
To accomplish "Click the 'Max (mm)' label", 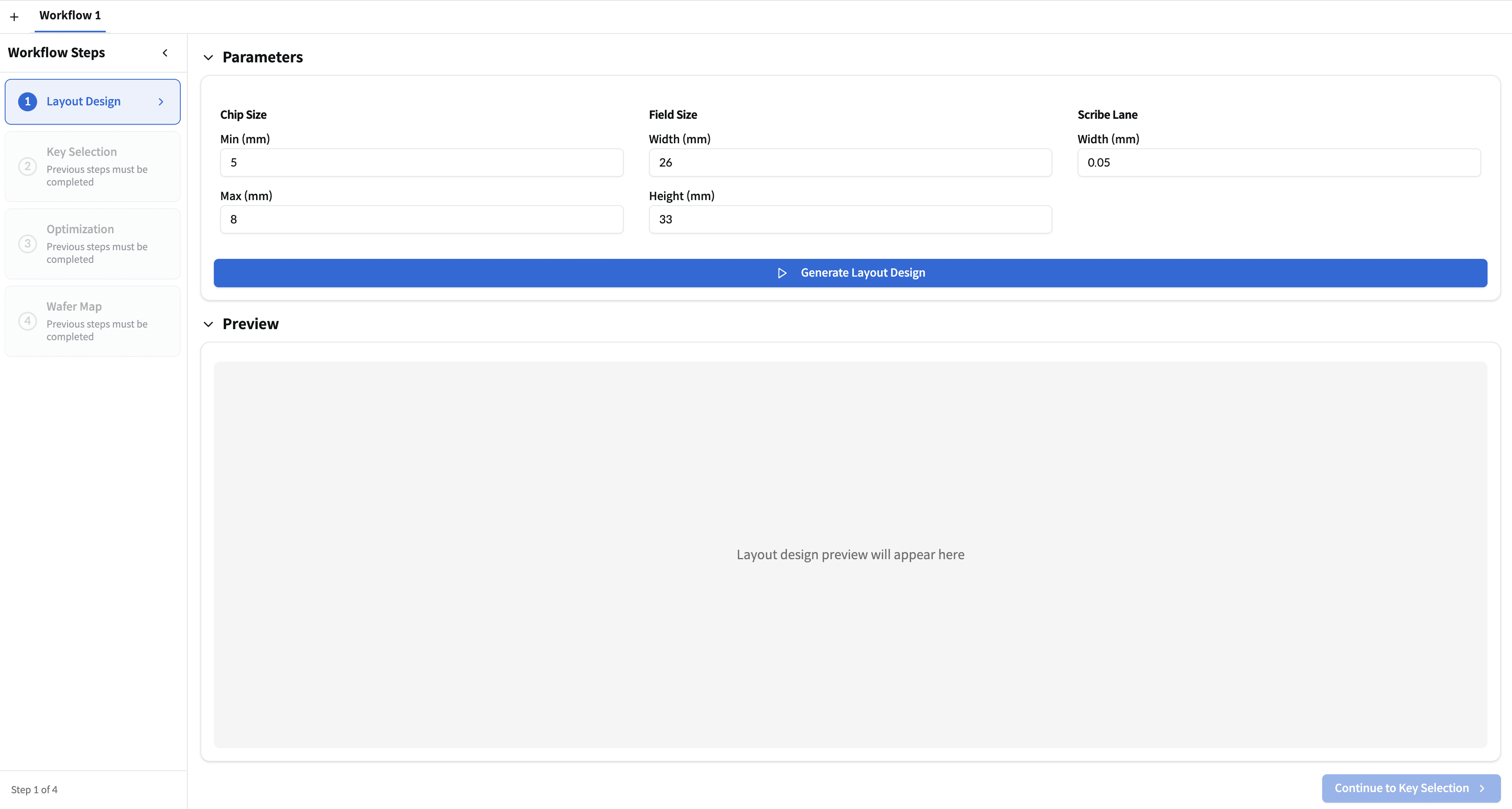I will click(x=246, y=196).
